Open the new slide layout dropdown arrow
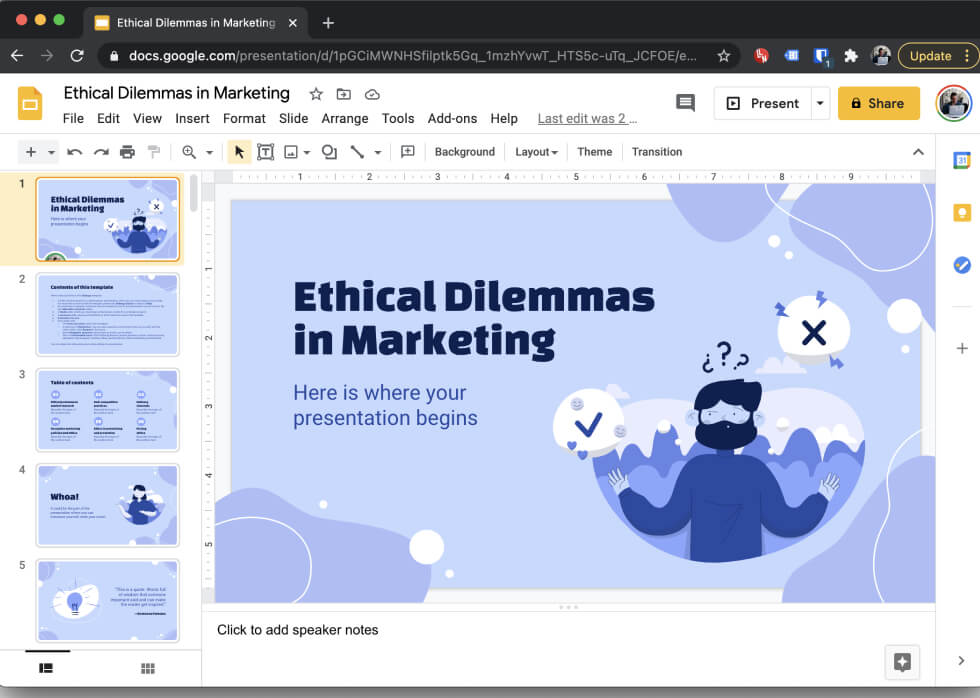This screenshot has width=980, height=698. coord(52,152)
